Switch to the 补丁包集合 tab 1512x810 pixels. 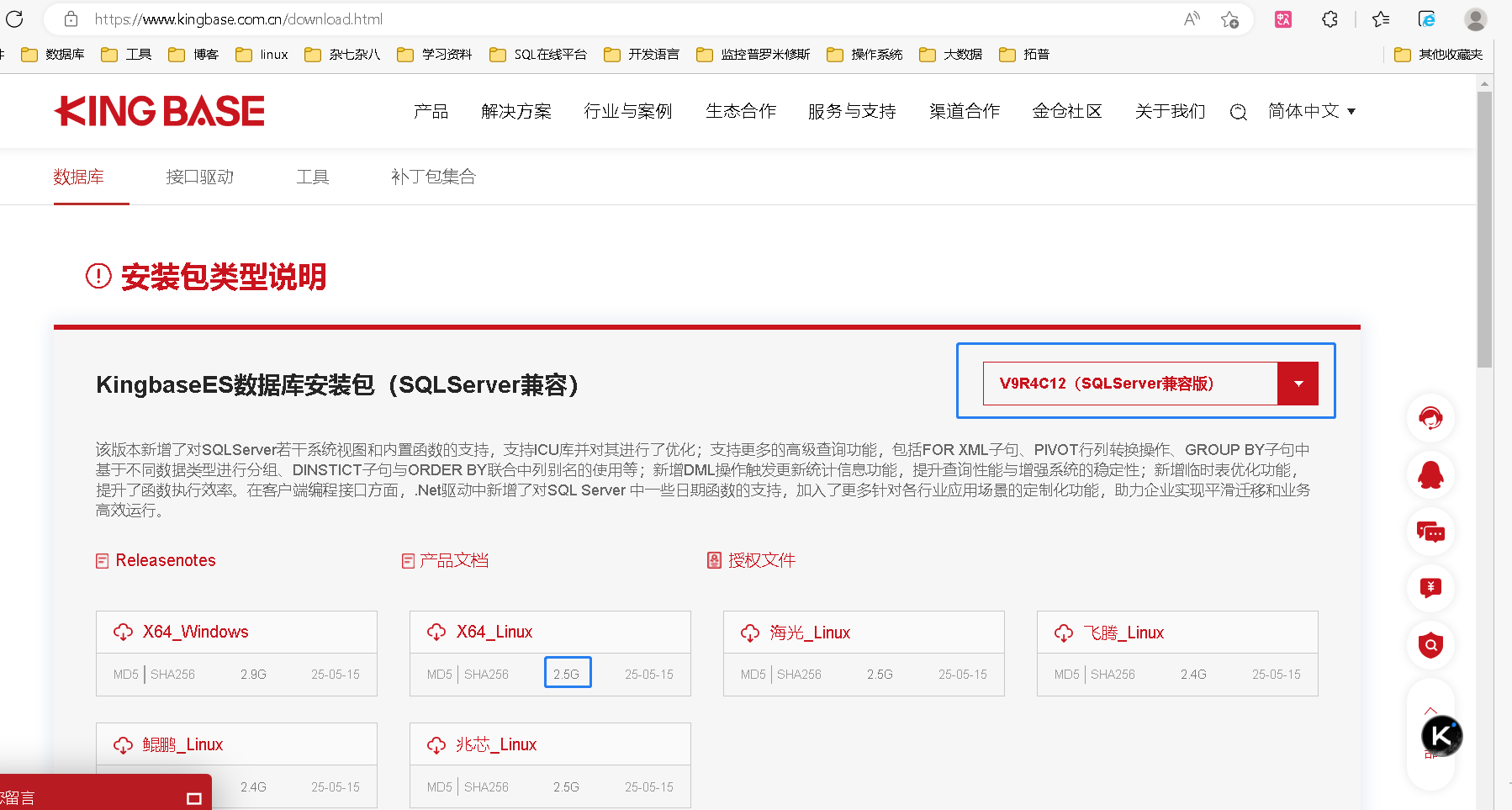pos(433,177)
